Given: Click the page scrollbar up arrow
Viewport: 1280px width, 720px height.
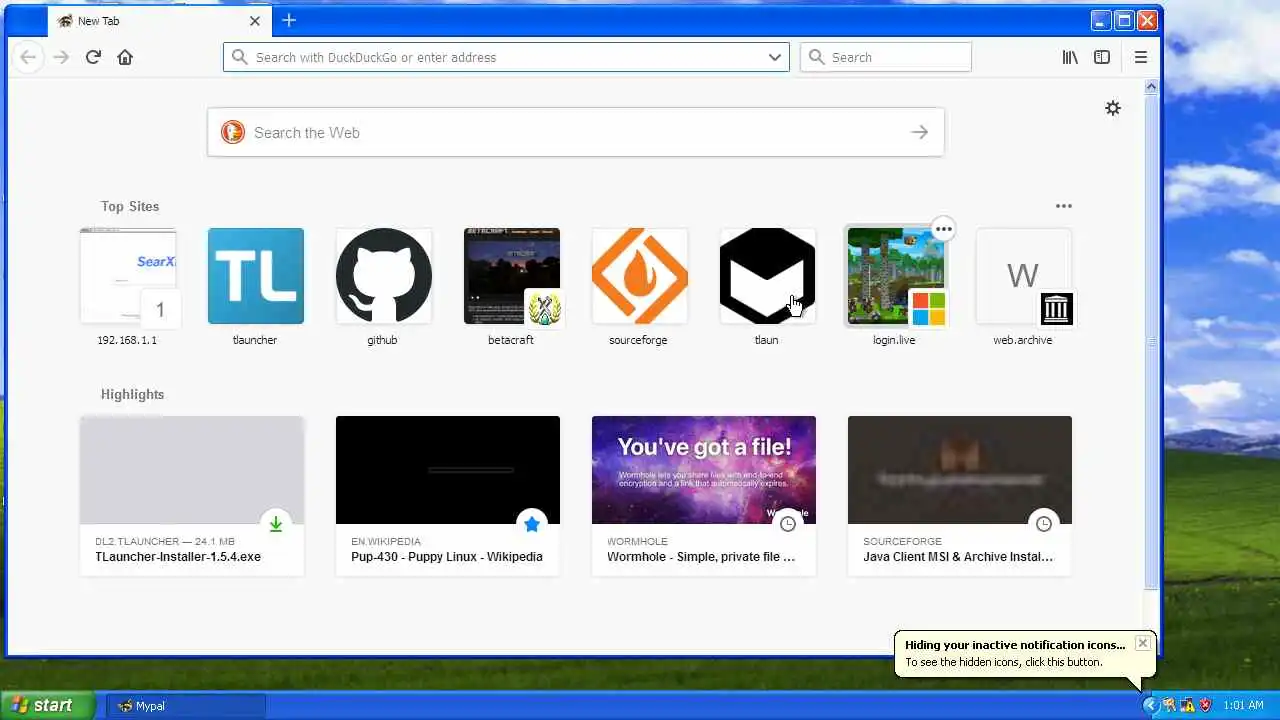Looking at the screenshot, I should pos(1151,87).
